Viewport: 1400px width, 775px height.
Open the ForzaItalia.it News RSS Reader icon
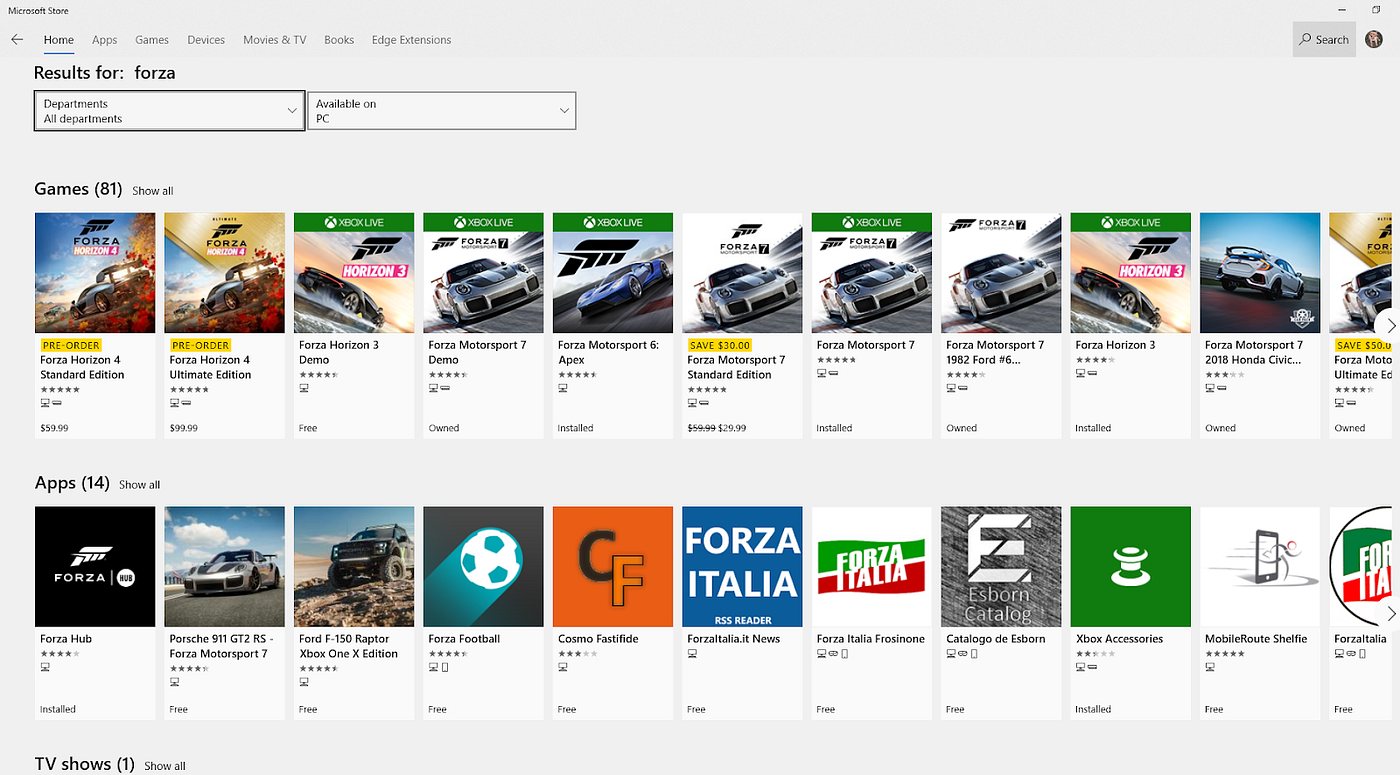pos(742,567)
